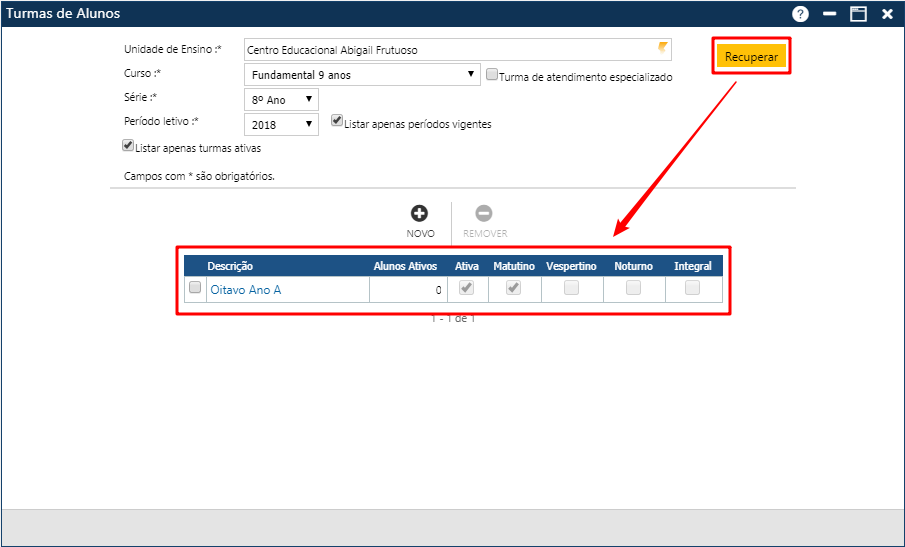Click the Unidade de Ensino input field
Image resolution: width=905 pixels, height=547 pixels.
[x=448, y=50]
